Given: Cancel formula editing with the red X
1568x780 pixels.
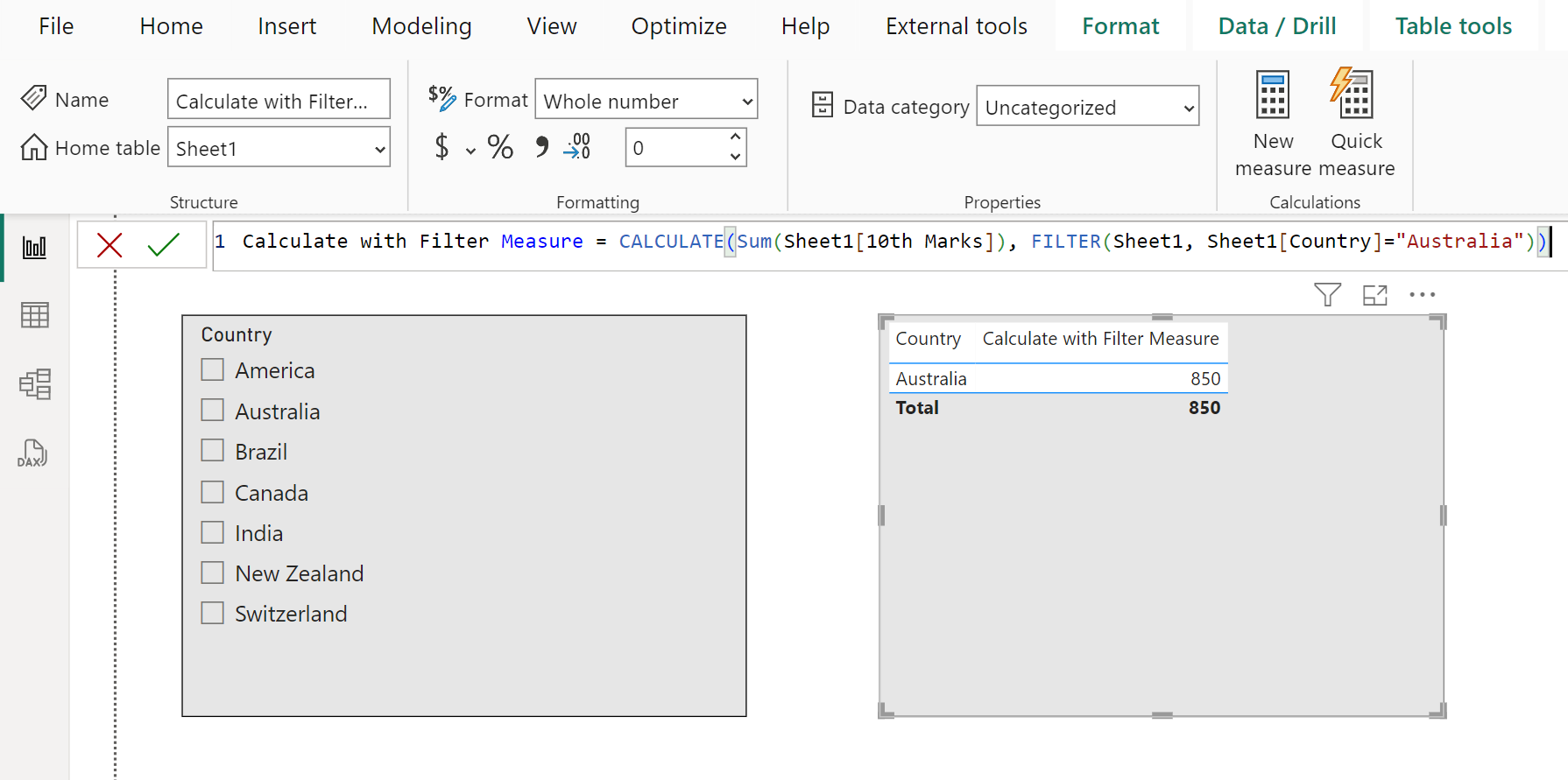Looking at the screenshot, I should (x=109, y=245).
